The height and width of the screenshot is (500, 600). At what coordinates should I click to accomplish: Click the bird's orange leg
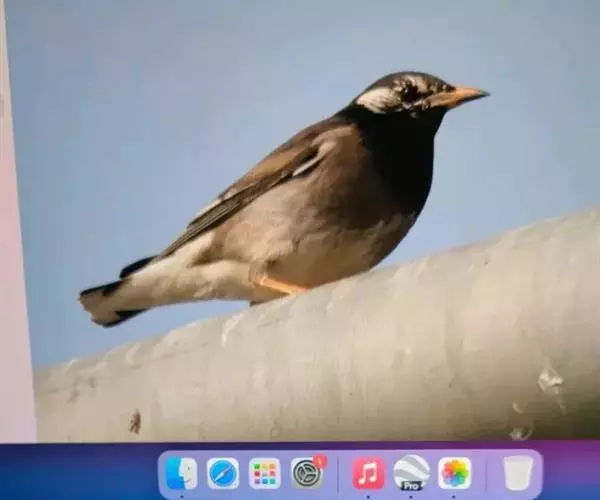(282, 287)
